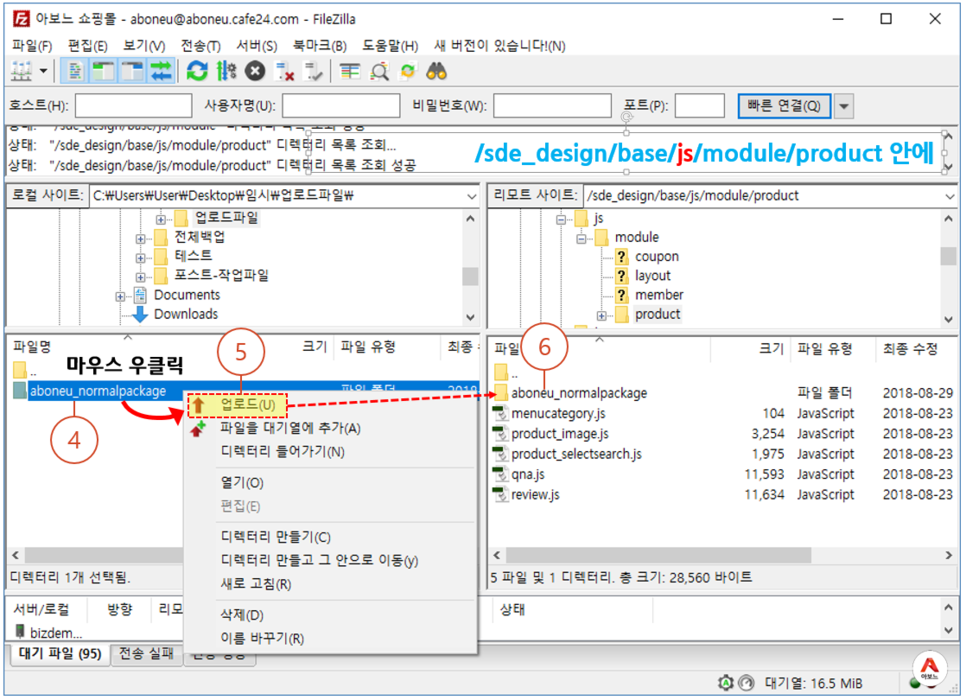
Task: Expand the 전체백업 local tree folder
Action: pos(140,238)
